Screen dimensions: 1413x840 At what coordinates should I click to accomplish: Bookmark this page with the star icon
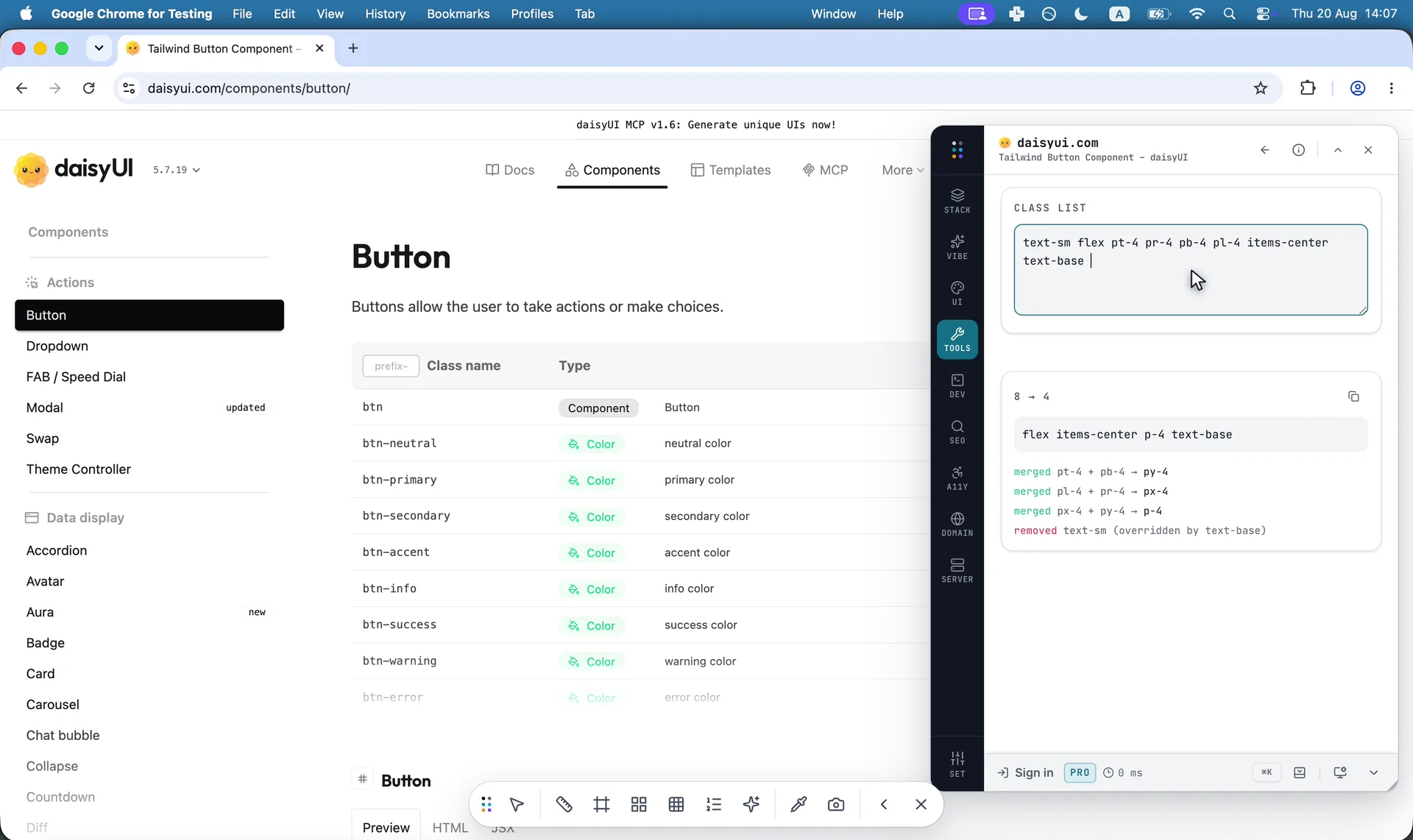[x=1261, y=88]
